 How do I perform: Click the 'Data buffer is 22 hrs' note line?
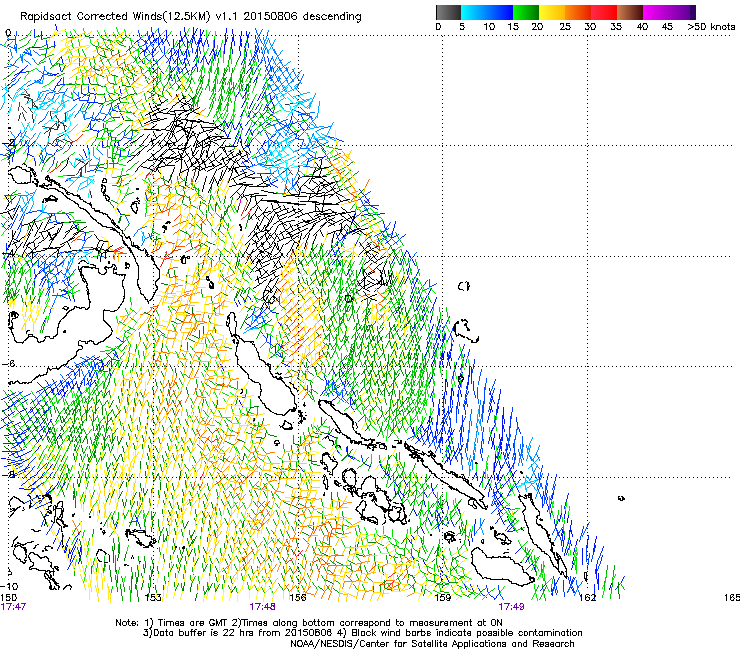point(362,633)
